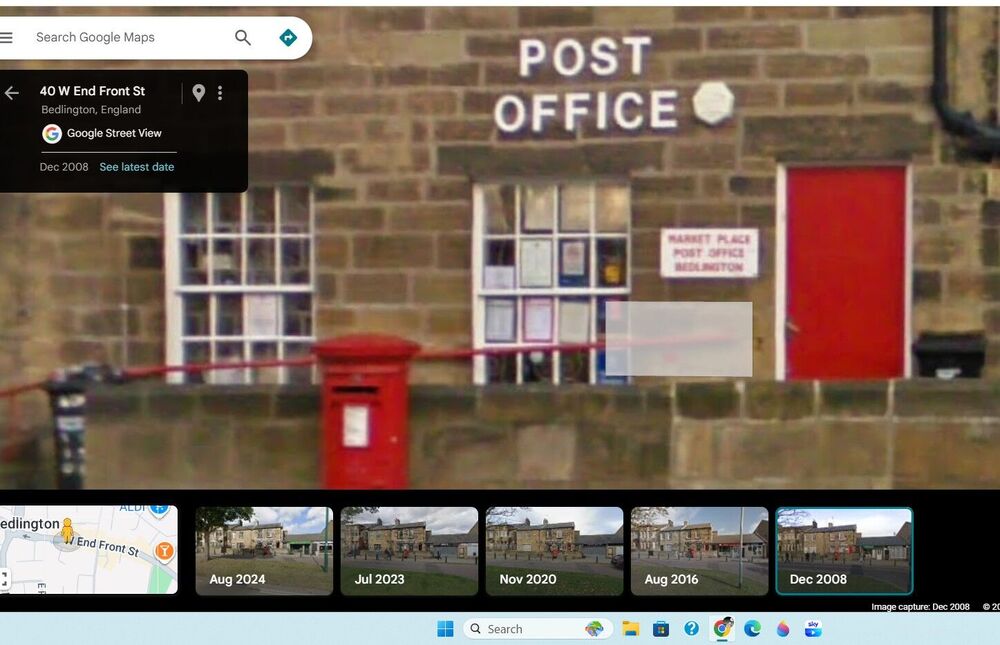Viewport: 1000px width, 645px height.
Task: Go back using the left arrow
Action: (12, 93)
